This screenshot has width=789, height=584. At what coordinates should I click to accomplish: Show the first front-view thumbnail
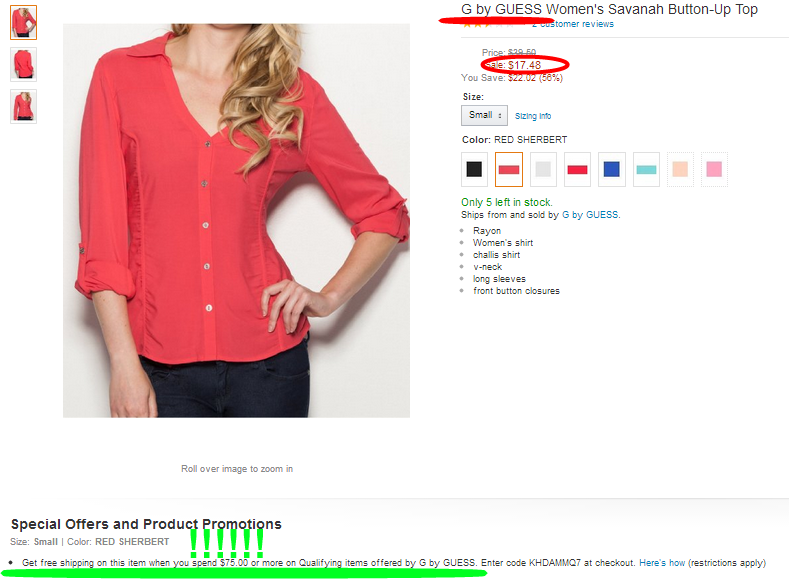24,23
